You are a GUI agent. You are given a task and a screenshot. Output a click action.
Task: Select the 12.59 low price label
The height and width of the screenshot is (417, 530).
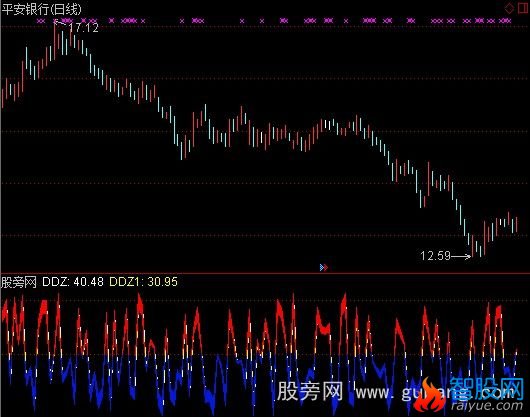coord(435,255)
